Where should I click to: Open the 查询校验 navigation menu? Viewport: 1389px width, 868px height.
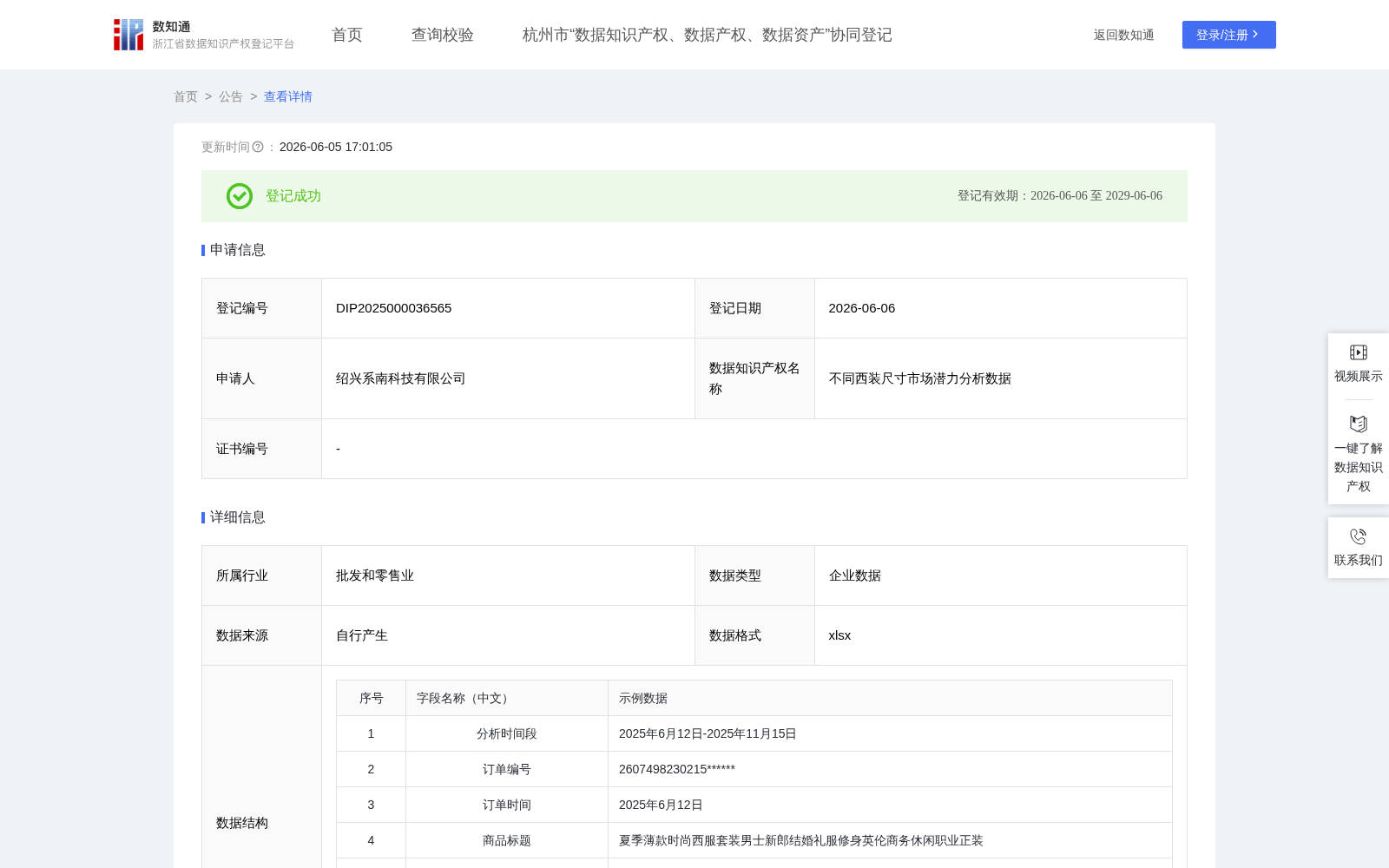point(443,35)
